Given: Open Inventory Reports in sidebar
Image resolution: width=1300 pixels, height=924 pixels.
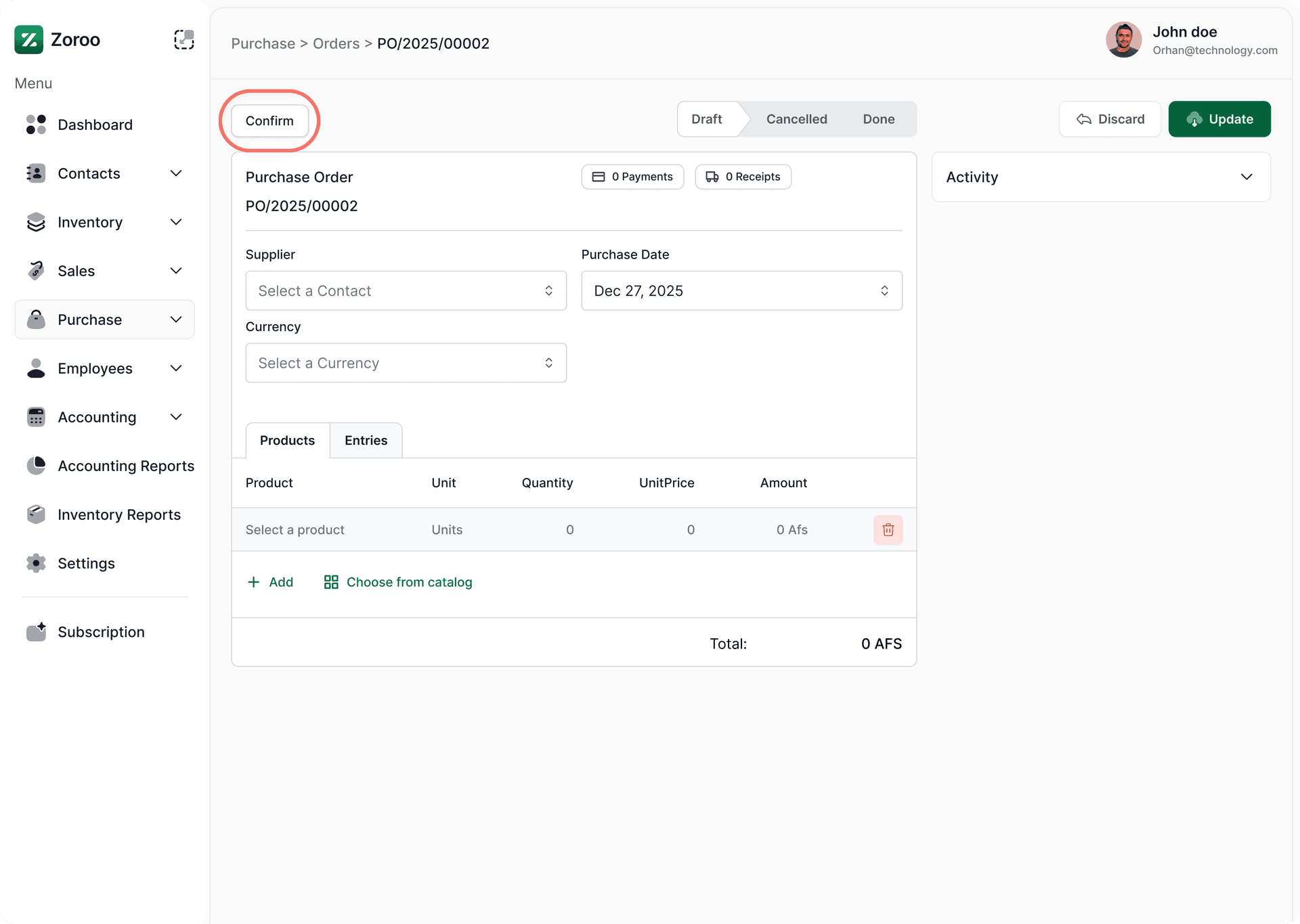Looking at the screenshot, I should click(x=119, y=514).
